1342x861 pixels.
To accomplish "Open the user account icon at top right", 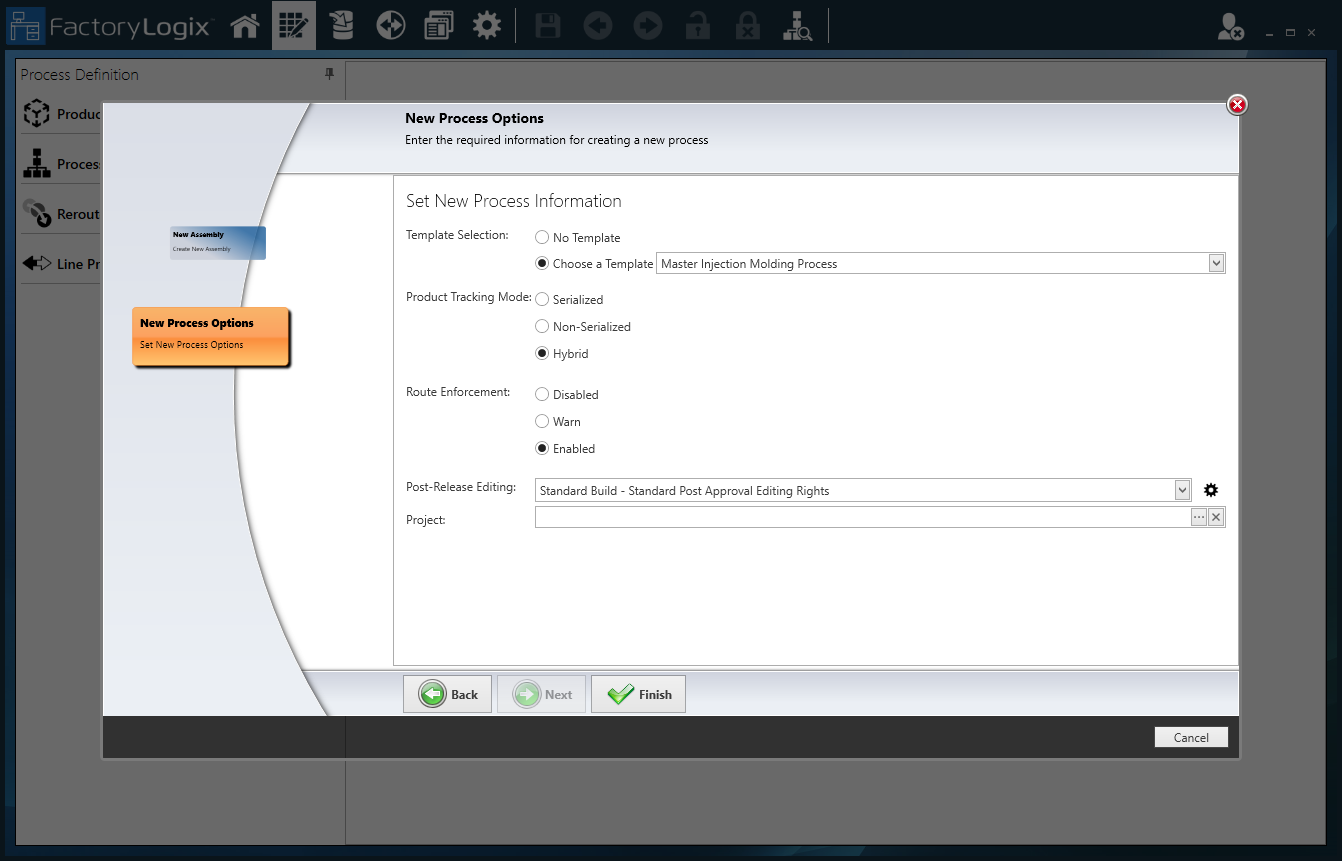I will coord(1230,28).
